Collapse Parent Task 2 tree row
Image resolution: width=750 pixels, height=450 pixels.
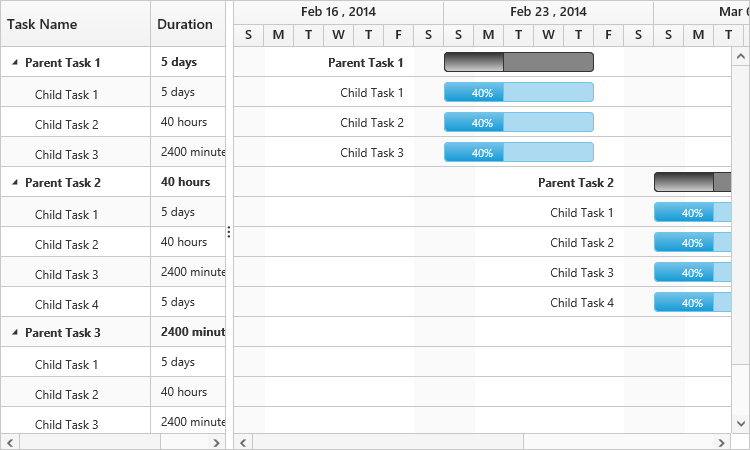click(x=14, y=182)
